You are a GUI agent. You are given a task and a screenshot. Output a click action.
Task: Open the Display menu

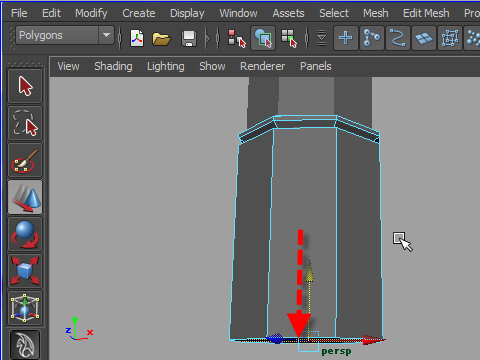[187, 13]
